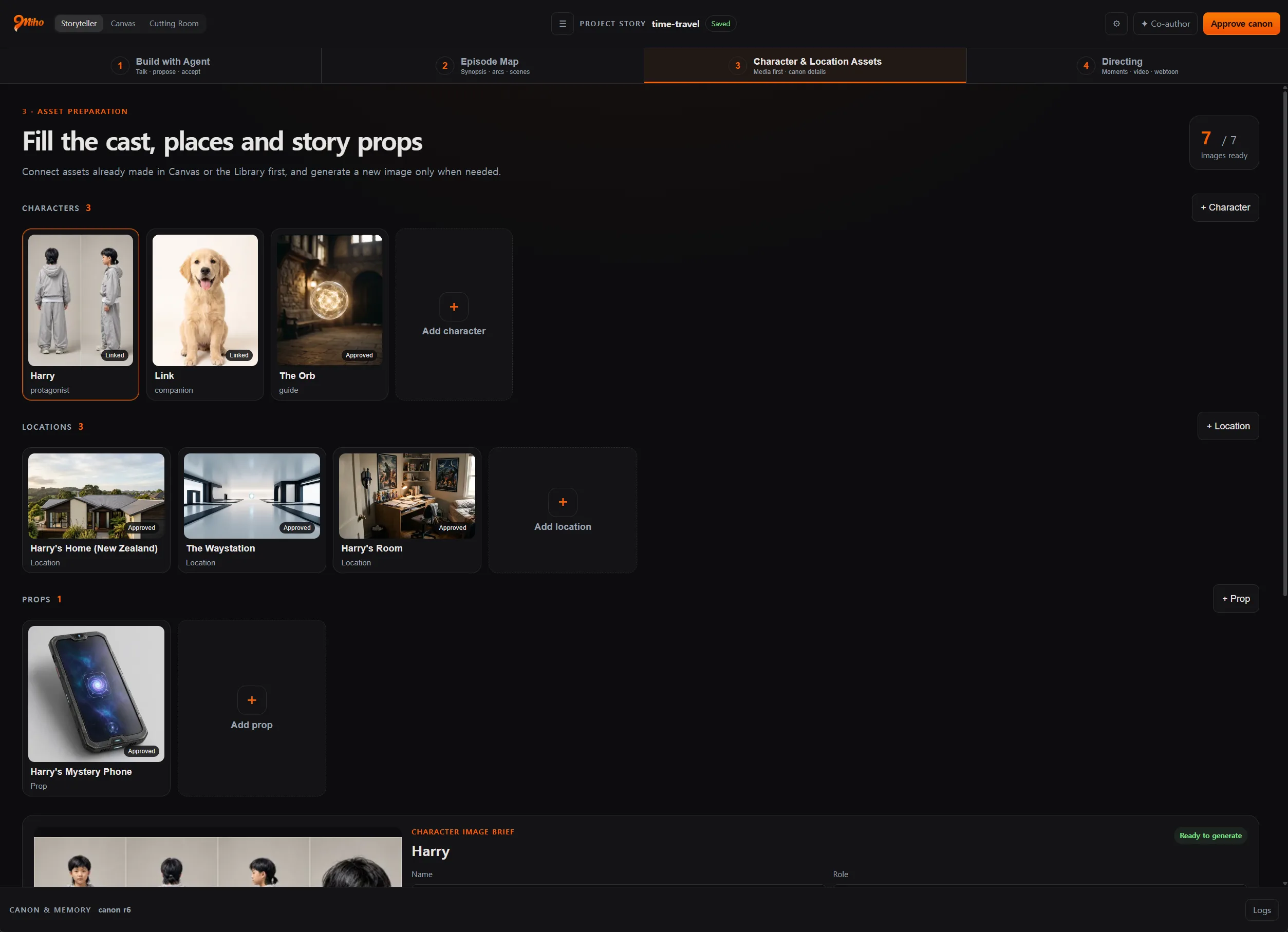
Task: Click the canon r6 label
Action: (114, 910)
